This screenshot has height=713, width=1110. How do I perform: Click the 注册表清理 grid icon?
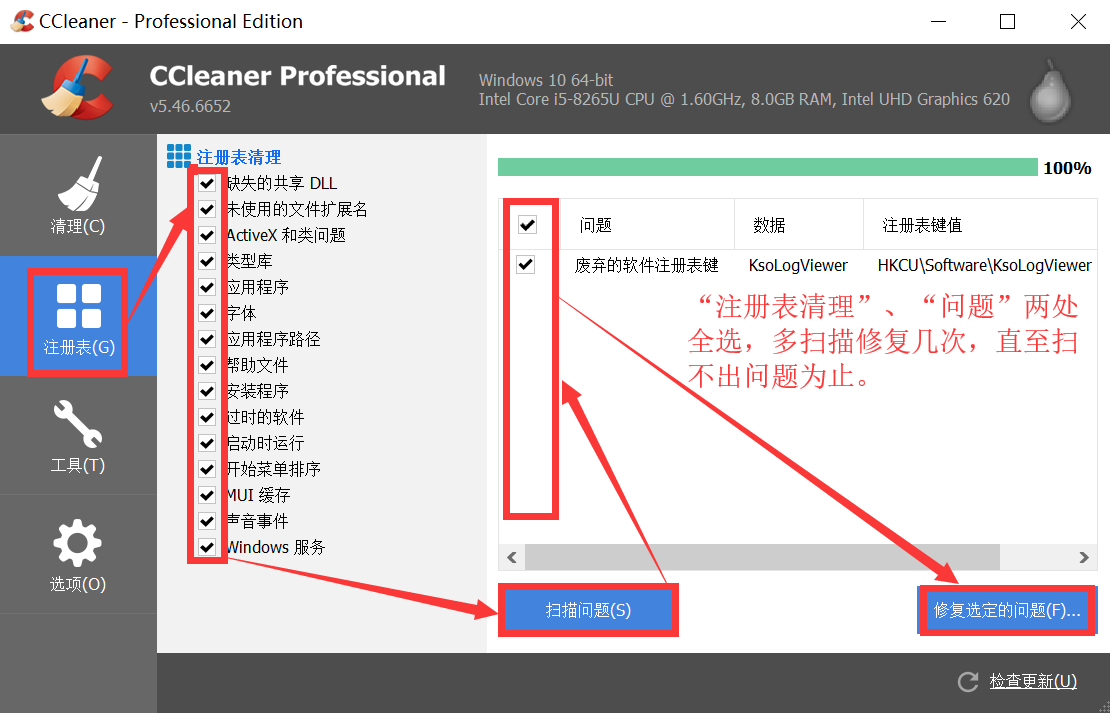(x=179, y=156)
